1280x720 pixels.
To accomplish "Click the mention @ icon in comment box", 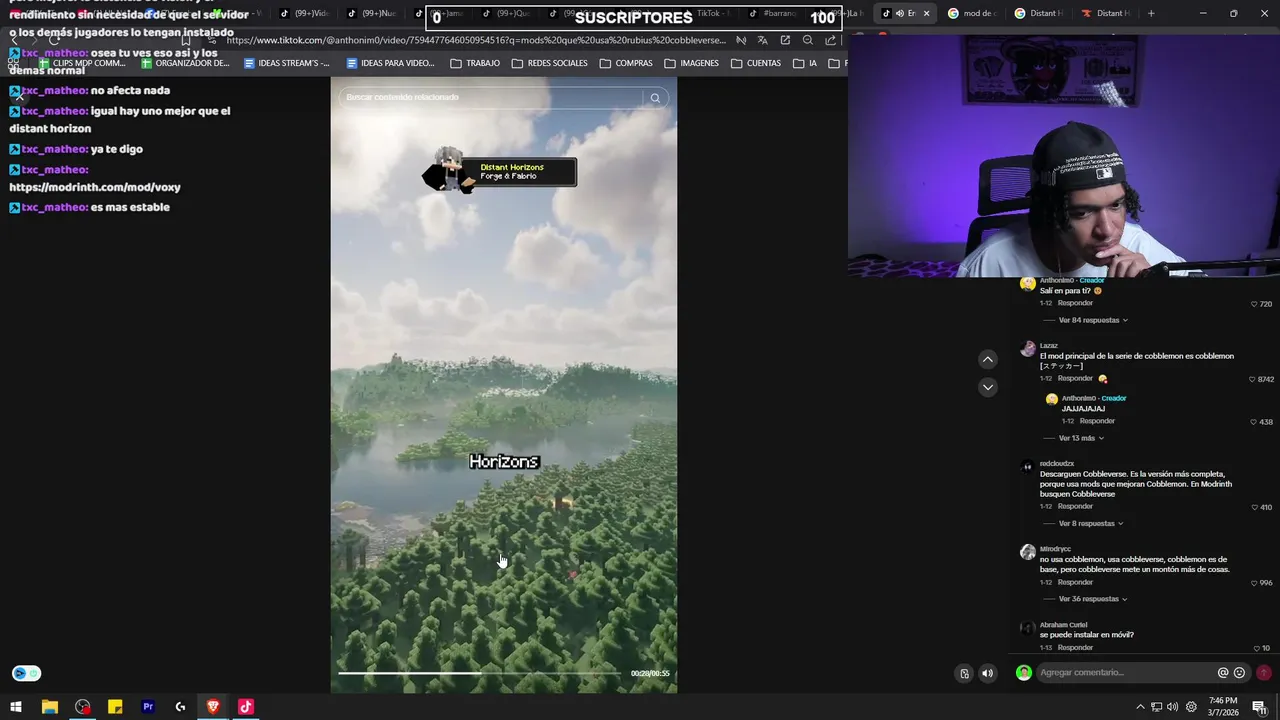I will tap(1222, 673).
